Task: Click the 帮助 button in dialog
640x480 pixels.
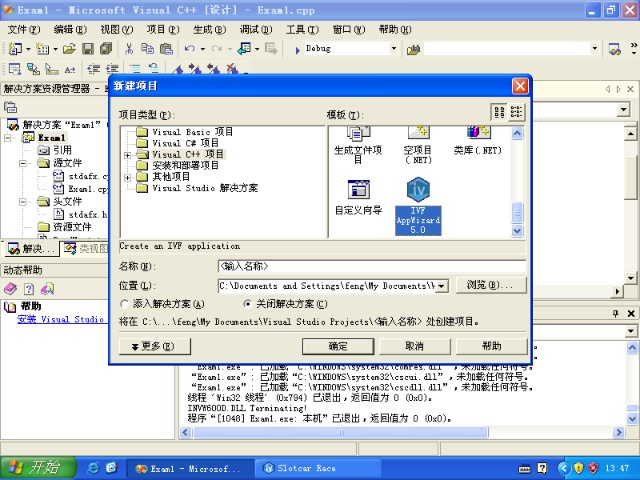Action: point(491,347)
